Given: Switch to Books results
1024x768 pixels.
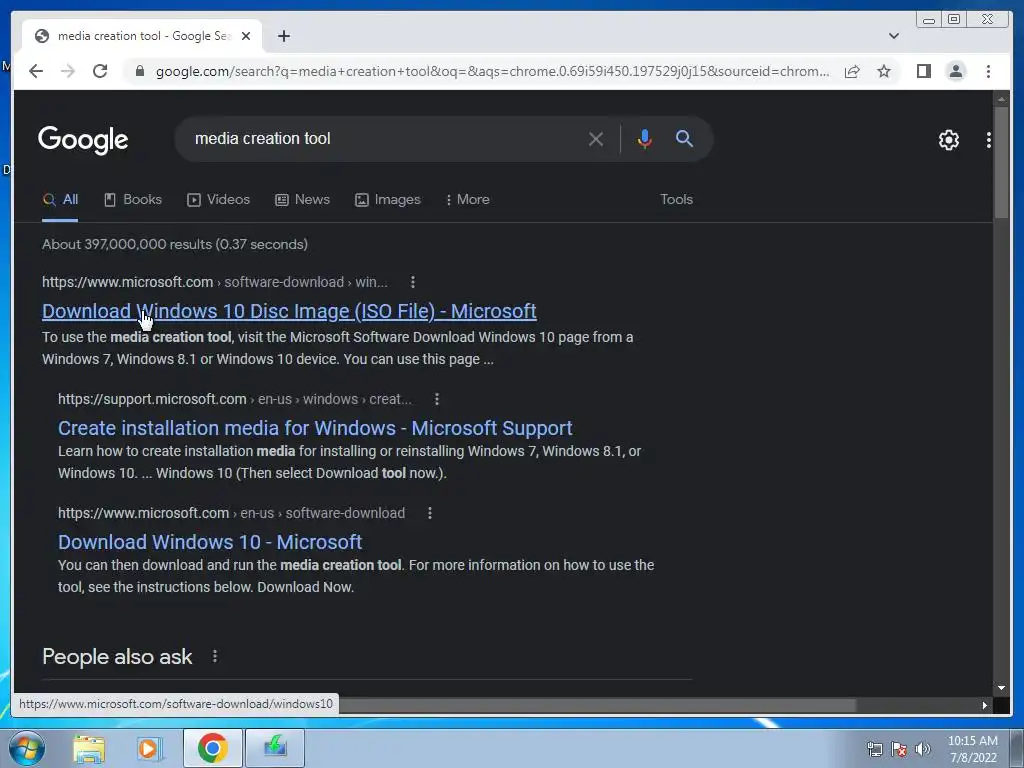Looking at the screenshot, I should (133, 200).
